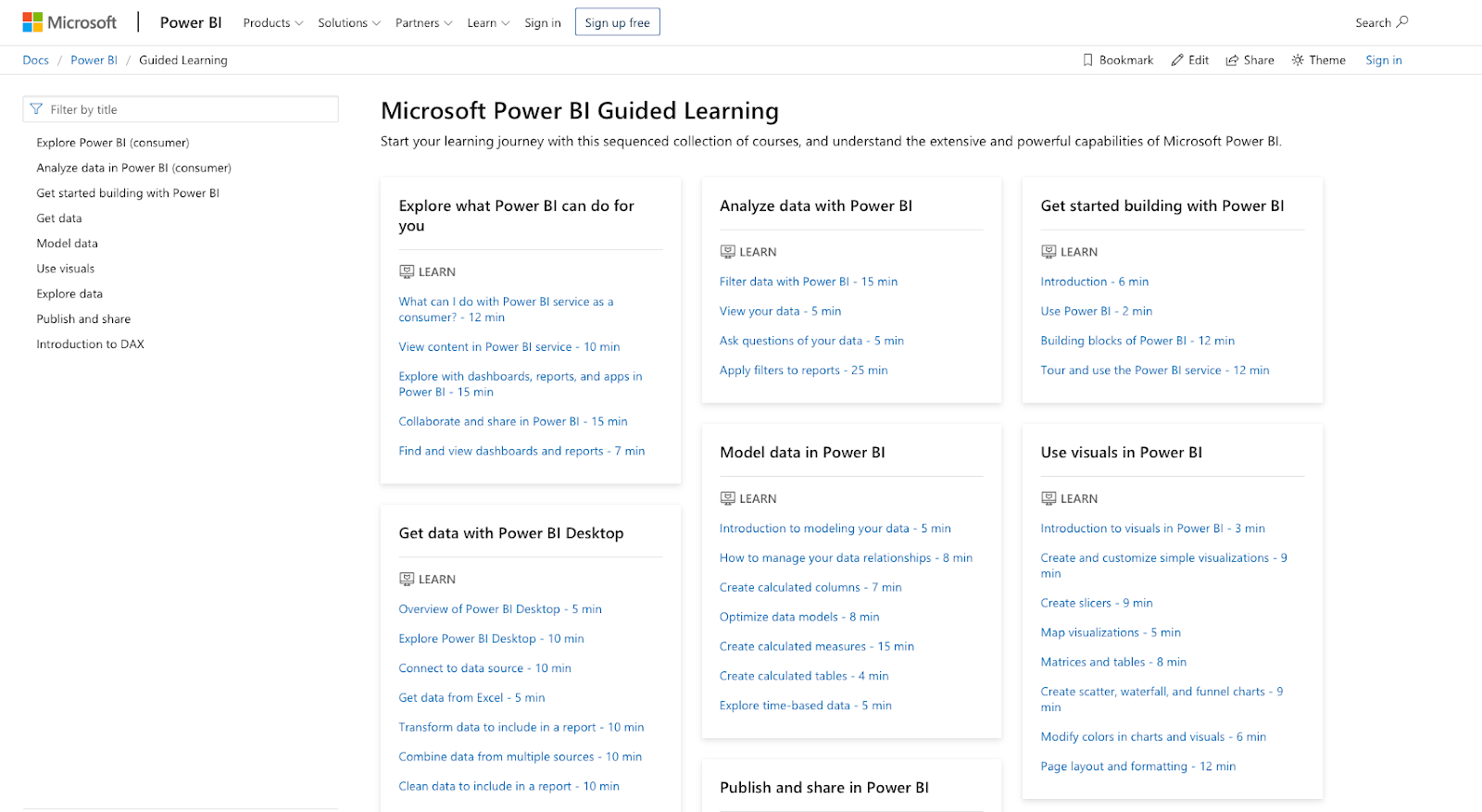The image size is (1482, 812).
Task: Open Create scatter, waterfall, and funnel charts link
Action: coord(1162,699)
